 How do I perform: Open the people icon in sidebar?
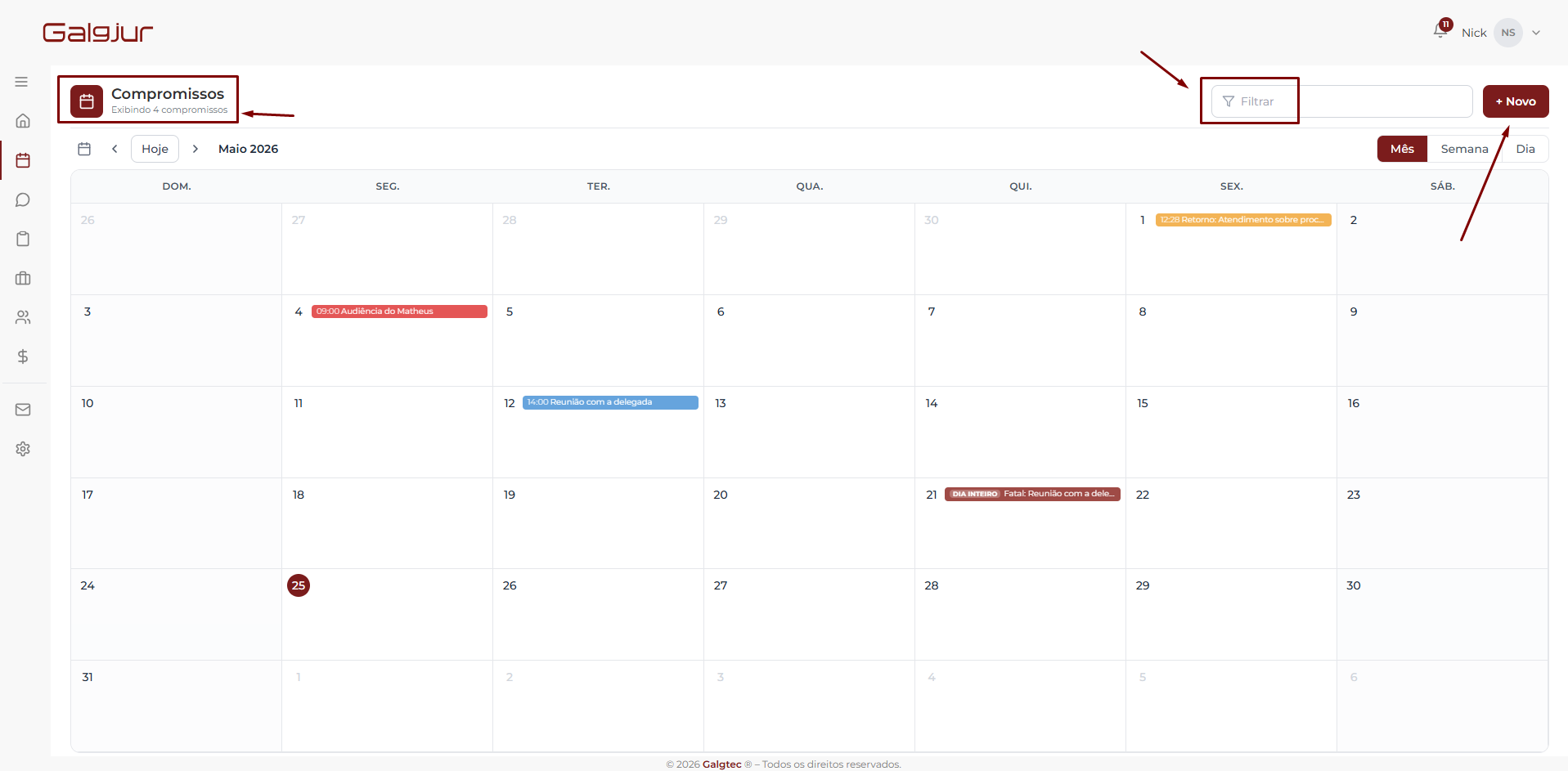(23, 317)
